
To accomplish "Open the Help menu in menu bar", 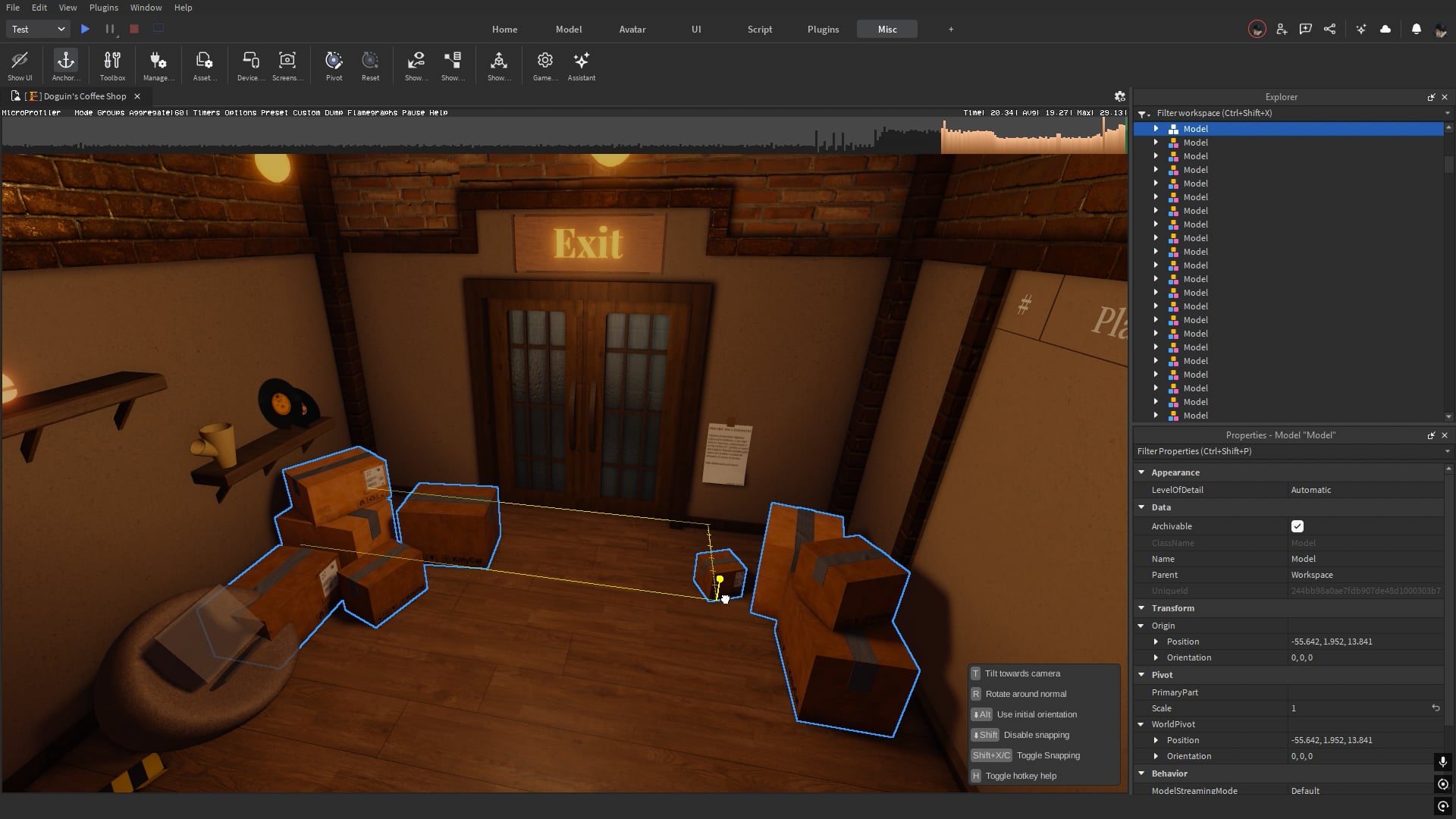I will pos(183,8).
